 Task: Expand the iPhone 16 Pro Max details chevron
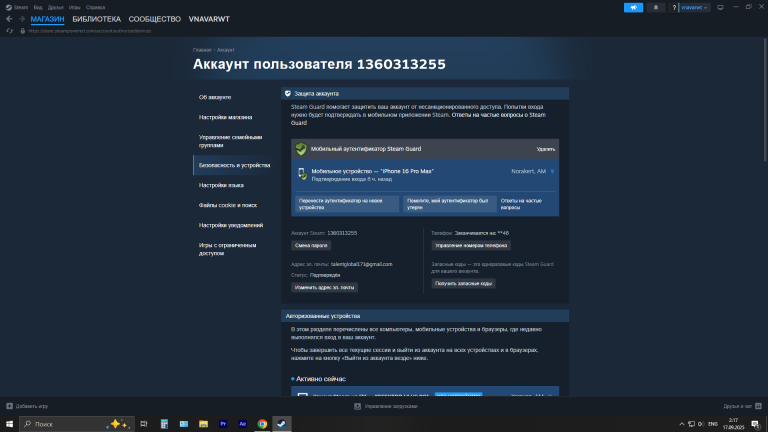click(x=552, y=171)
